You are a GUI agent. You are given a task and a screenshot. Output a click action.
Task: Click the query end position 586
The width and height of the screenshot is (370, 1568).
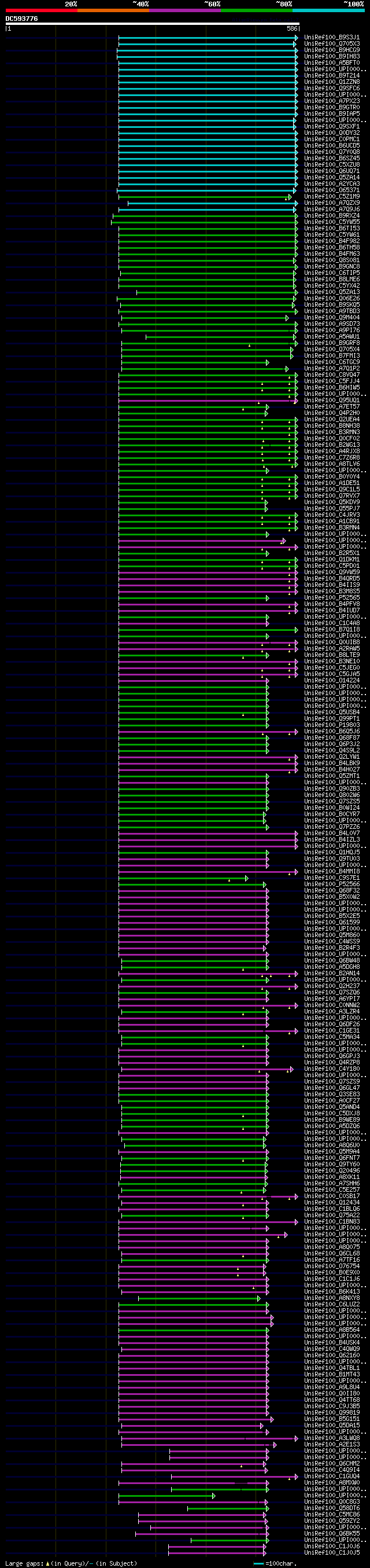coord(292,28)
